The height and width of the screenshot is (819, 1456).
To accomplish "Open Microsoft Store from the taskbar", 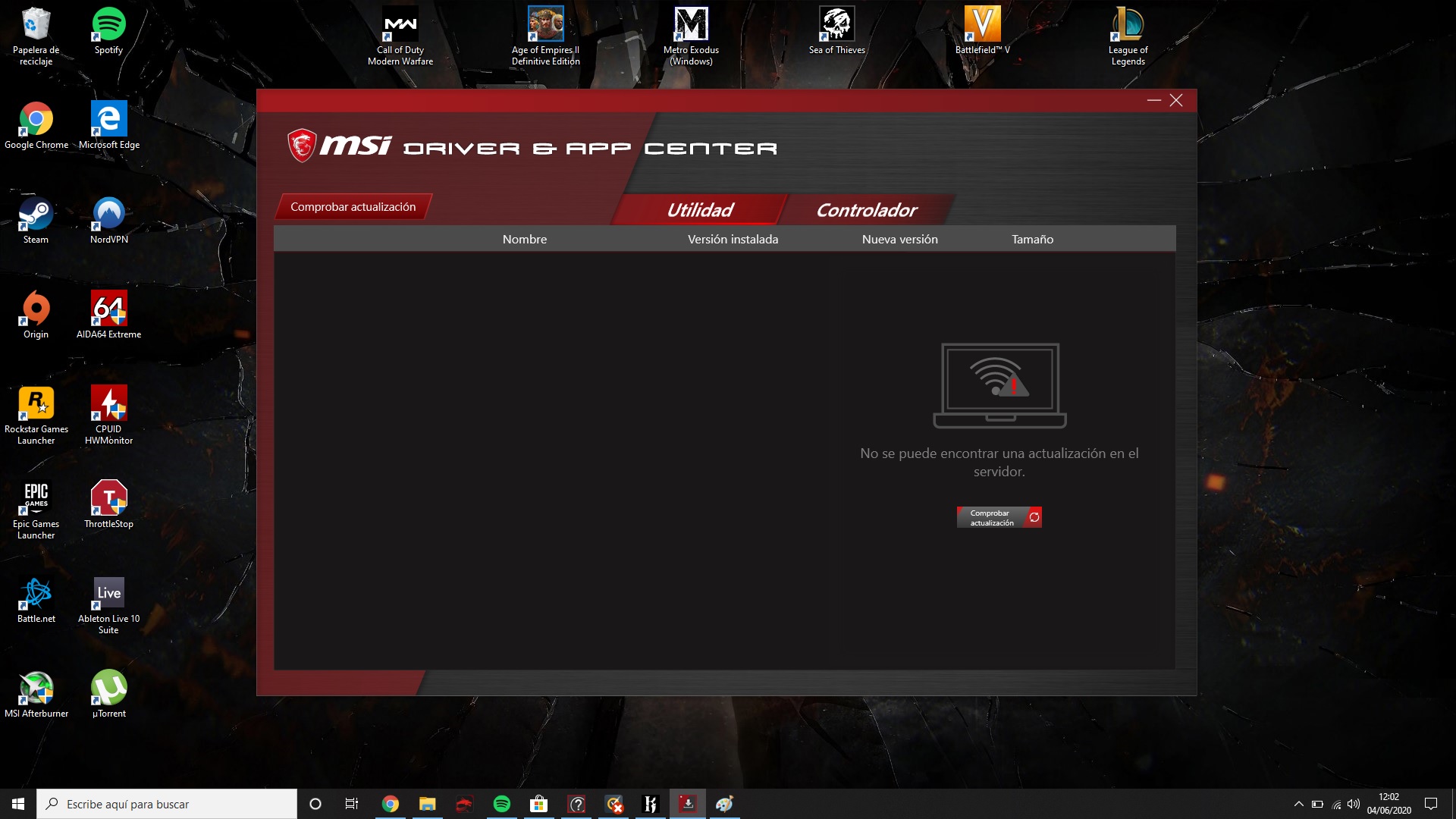I will [538, 804].
